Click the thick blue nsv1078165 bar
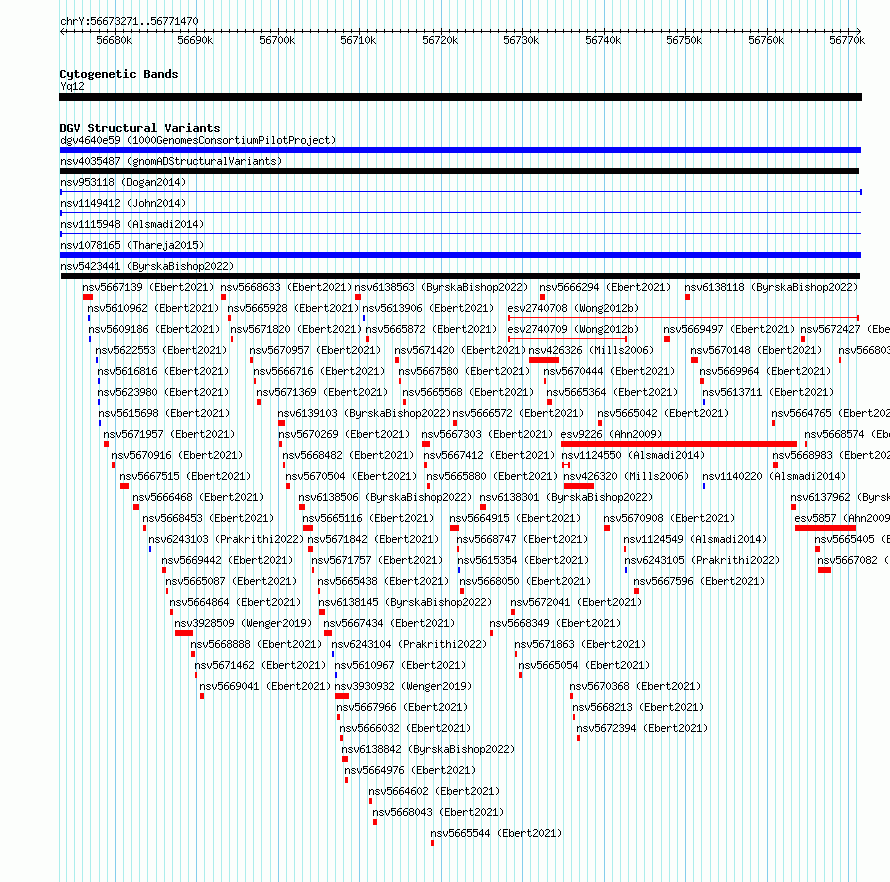 (x=460, y=255)
